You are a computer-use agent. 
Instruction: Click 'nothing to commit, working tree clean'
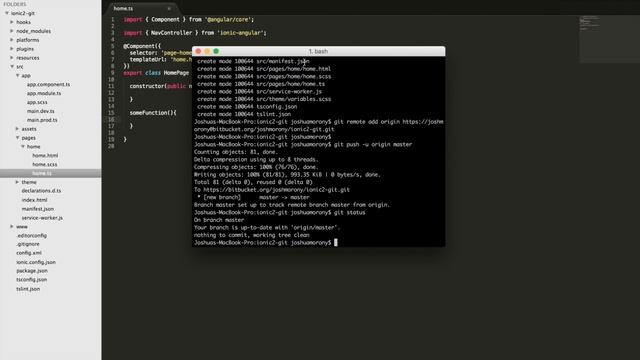click(x=251, y=235)
